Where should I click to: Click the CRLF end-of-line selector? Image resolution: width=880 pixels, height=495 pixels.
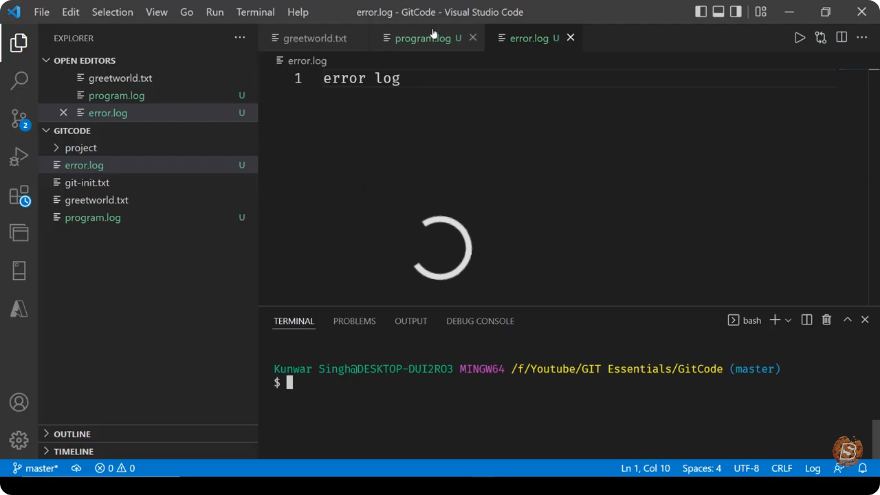781,468
